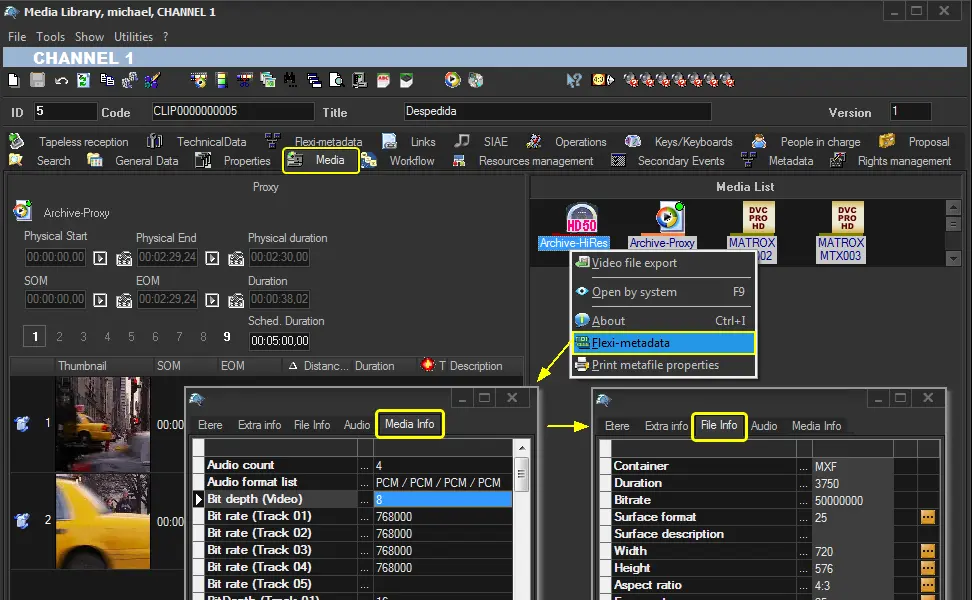
Task: Select the MATROX MTX003 media icon
Action: pos(847,231)
